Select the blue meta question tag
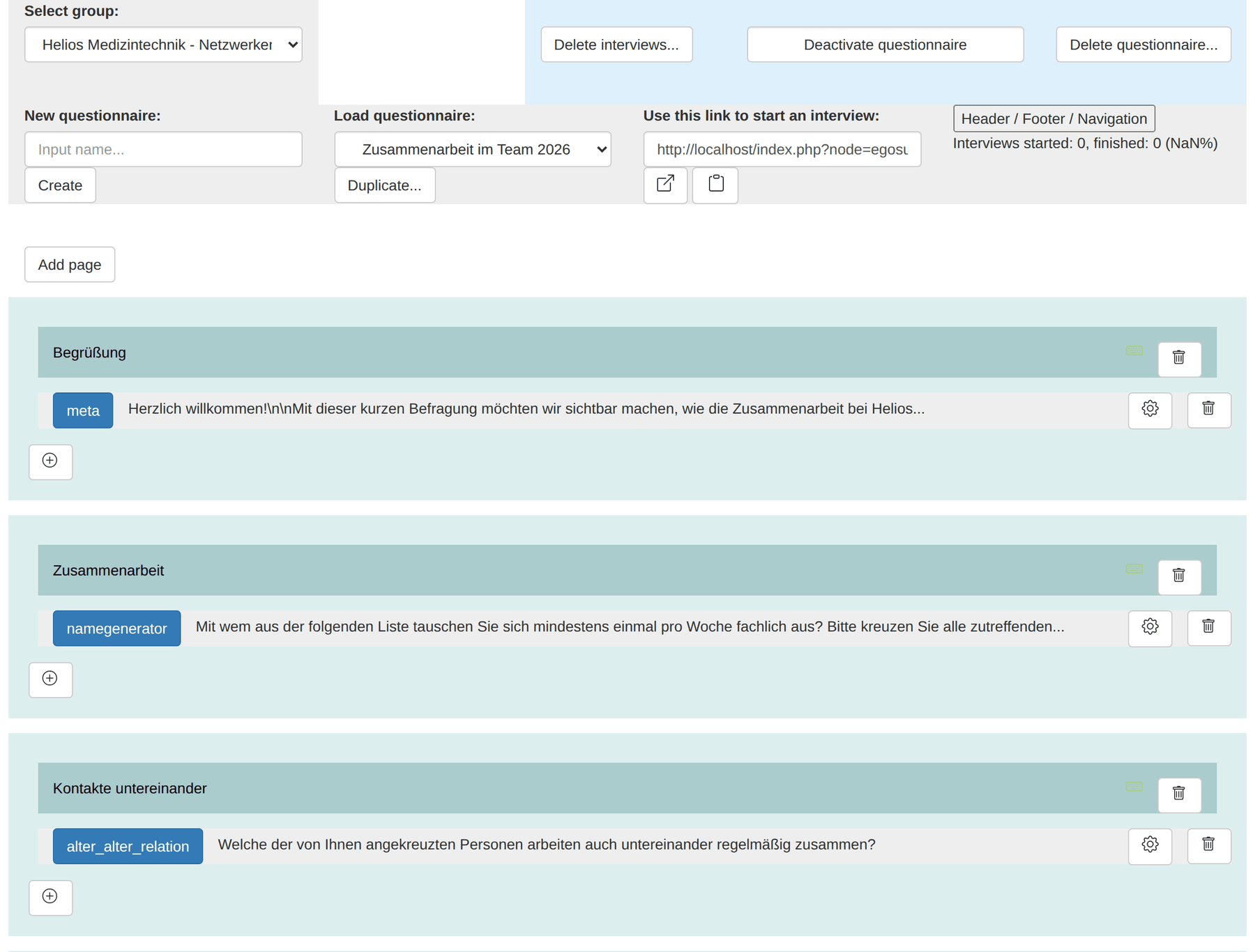Screen dimensions: 1255x952 click(83, 410)
